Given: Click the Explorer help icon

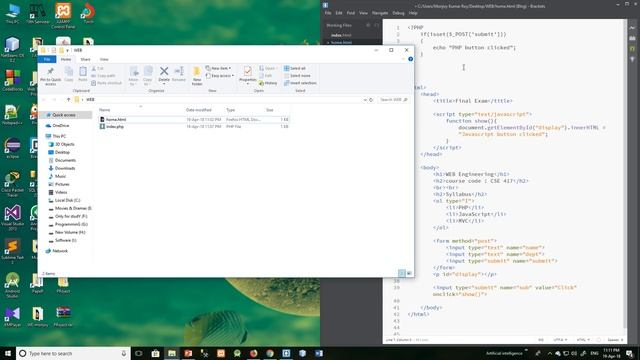Looking at the screenshot, I should point(410,59).
